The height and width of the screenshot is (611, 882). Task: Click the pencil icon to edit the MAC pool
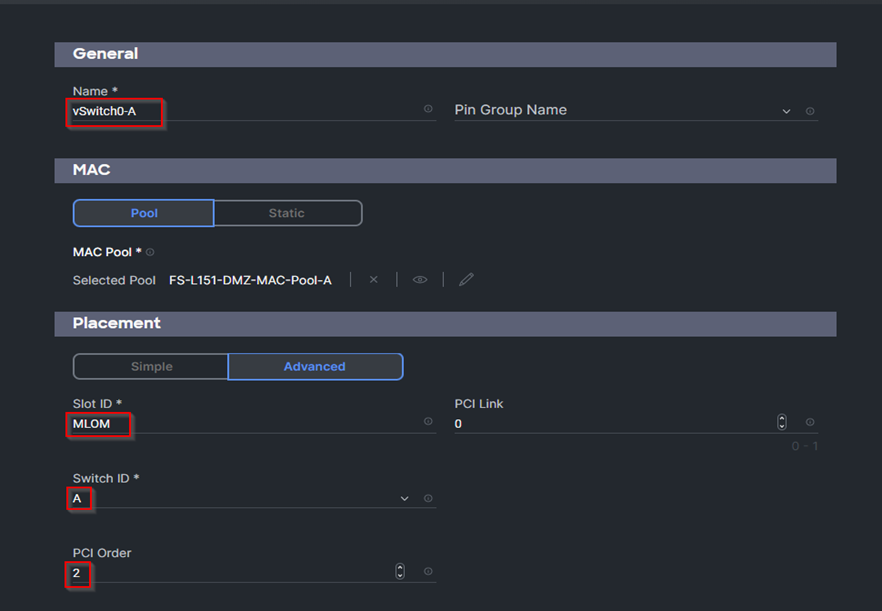pos(465,279)
